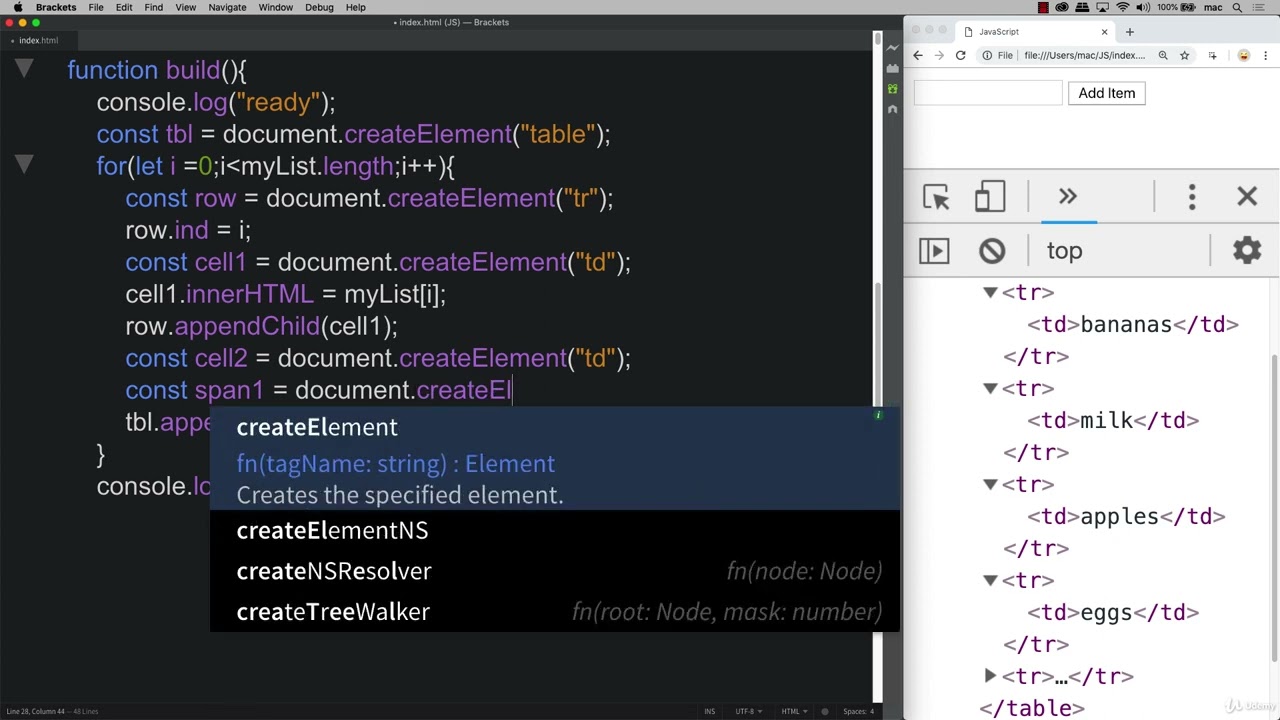Open the Debug menu
This screenshot has height=720, width=1280.
coord(319,7)
